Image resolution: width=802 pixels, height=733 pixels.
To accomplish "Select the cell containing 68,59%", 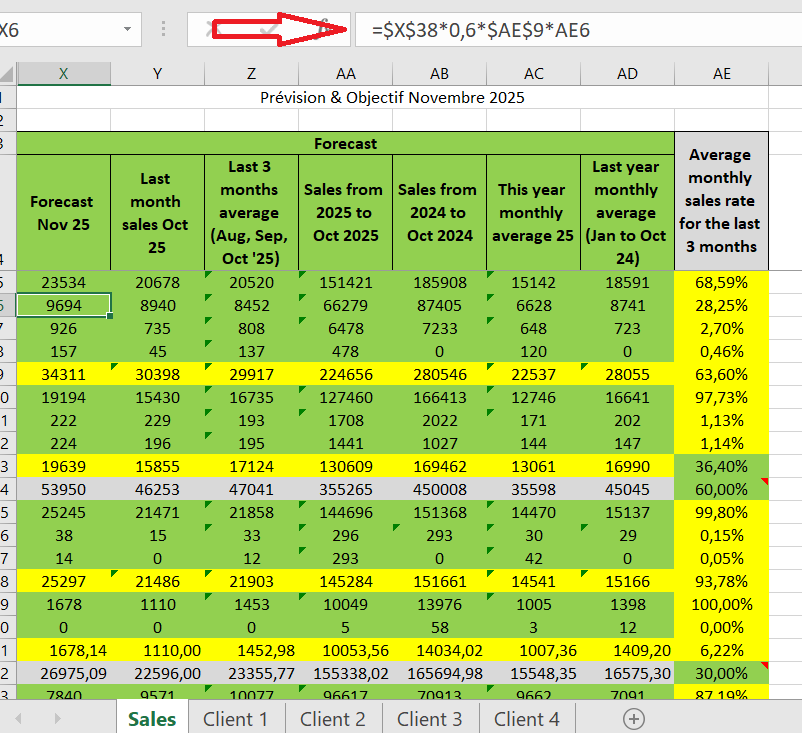I will pos(721,283).
